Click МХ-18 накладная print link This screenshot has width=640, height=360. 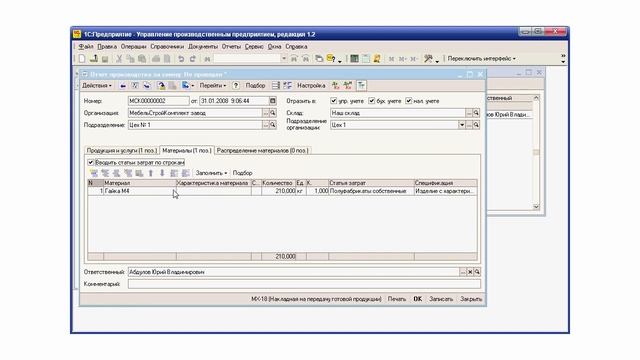(x=316, y=299)
